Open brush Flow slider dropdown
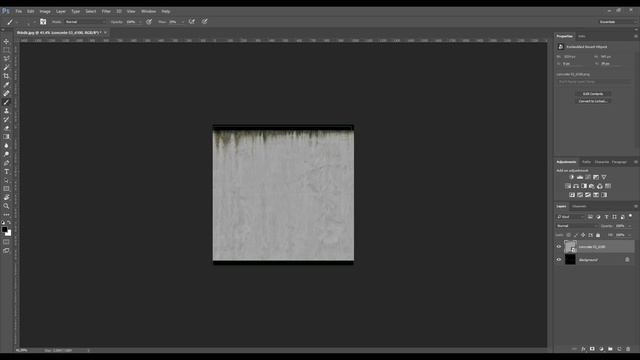The height and width of the screenshot is (360, 640). pyautogui.click(x=182, y=22)
